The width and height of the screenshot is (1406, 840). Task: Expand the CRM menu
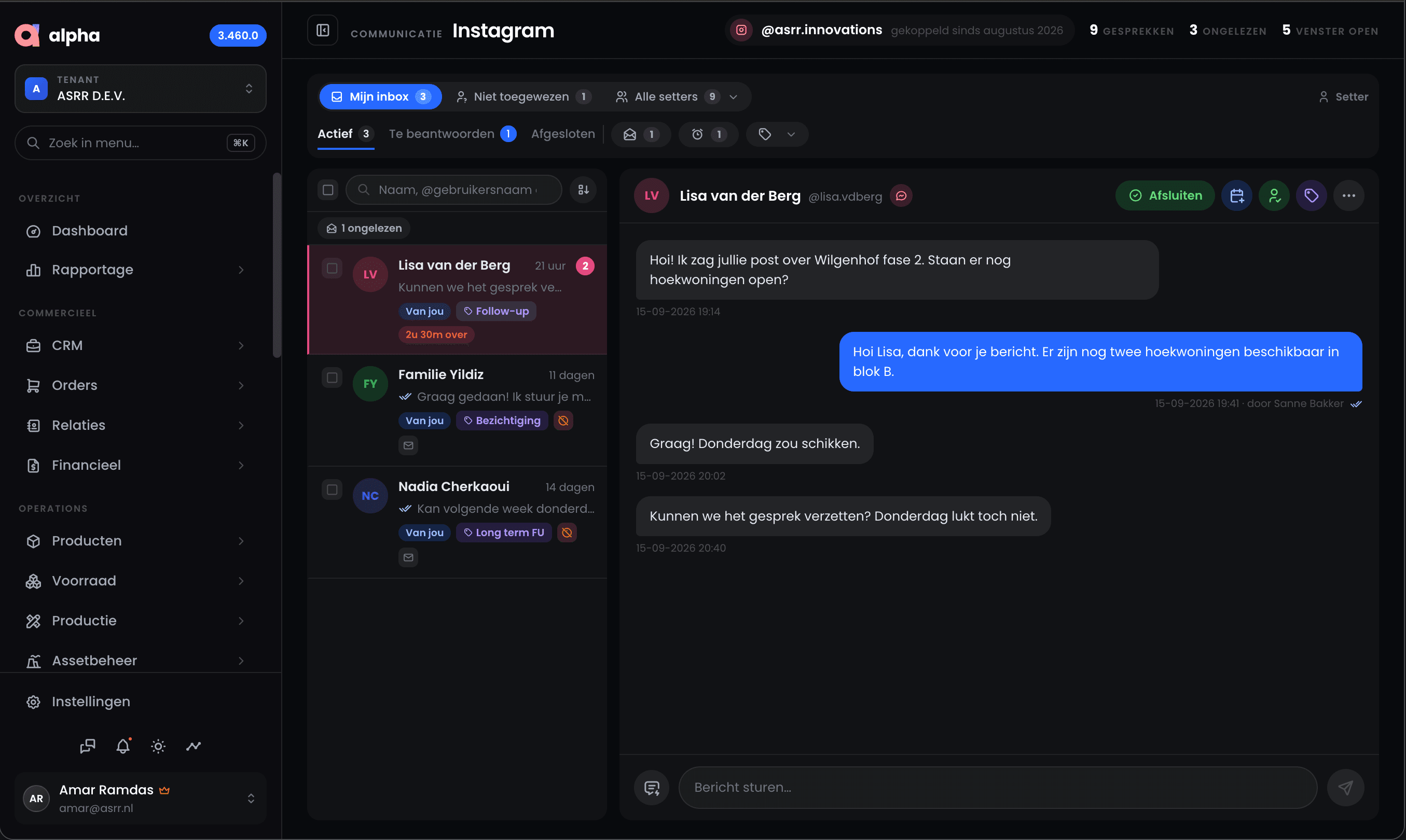[x=141, y=345]
